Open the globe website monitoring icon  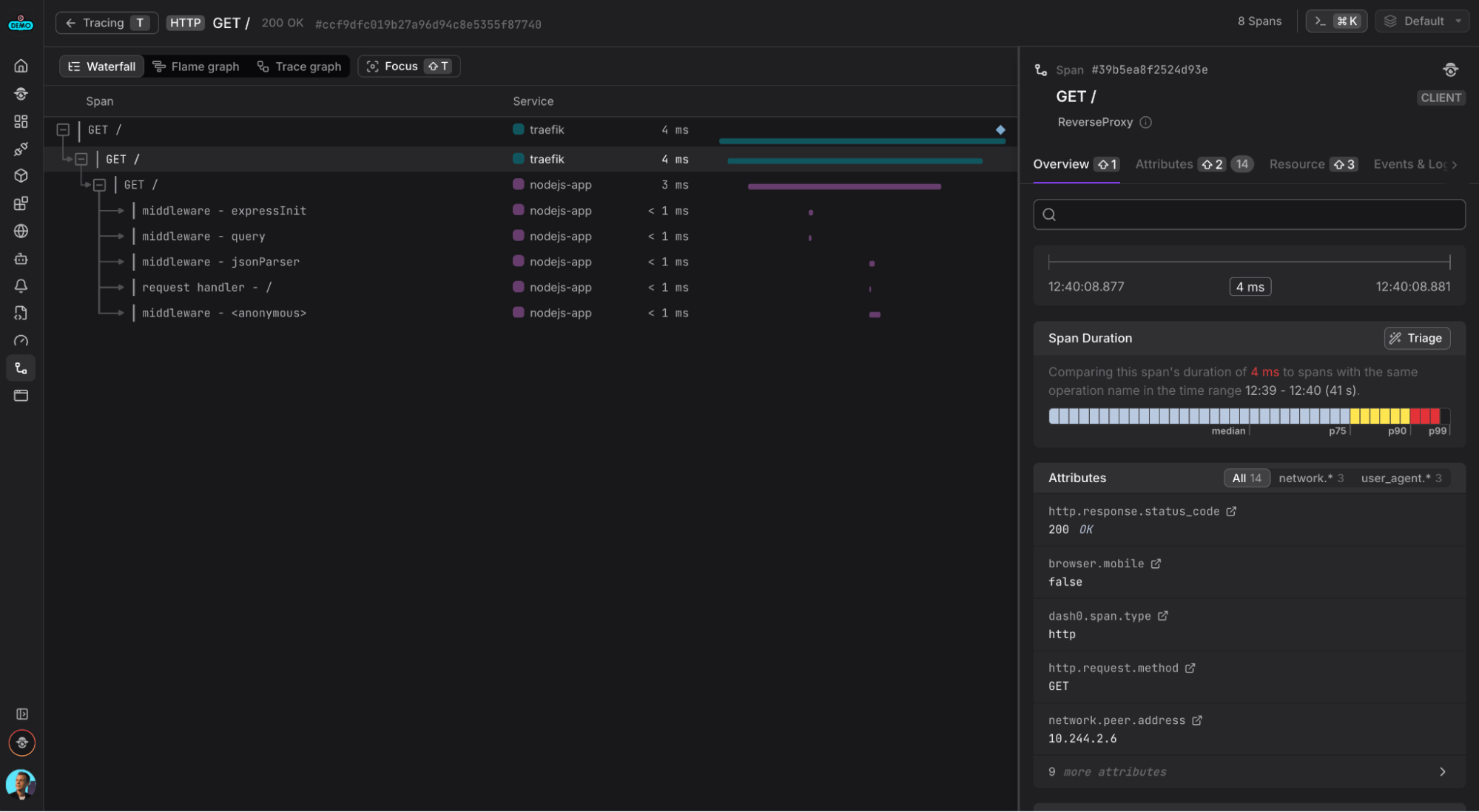(x=21, y=231)
